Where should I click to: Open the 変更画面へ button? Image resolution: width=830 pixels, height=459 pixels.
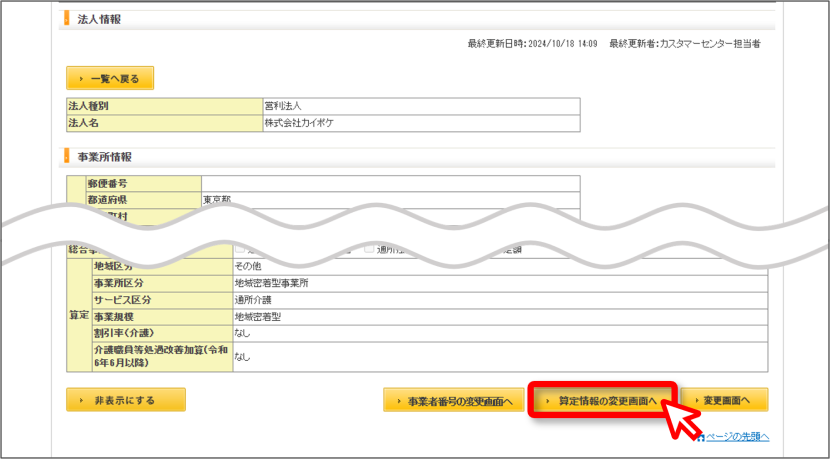(725, 400)
